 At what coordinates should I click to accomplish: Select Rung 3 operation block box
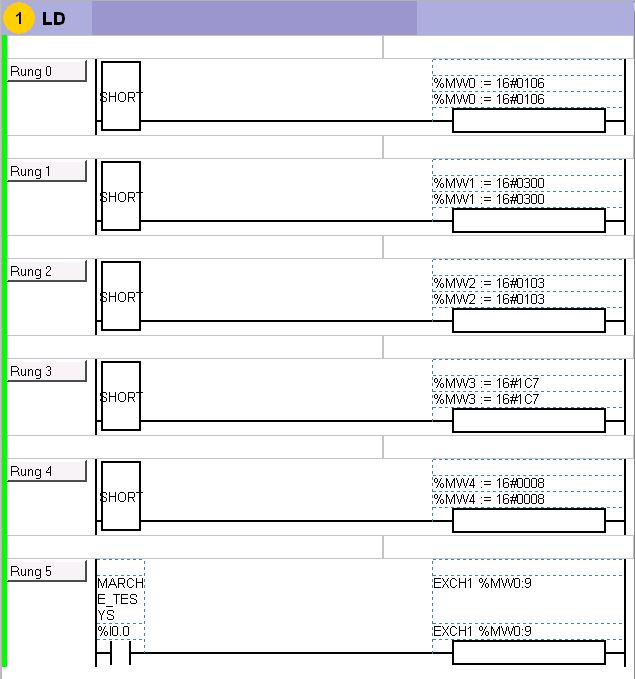coord(529,421)
